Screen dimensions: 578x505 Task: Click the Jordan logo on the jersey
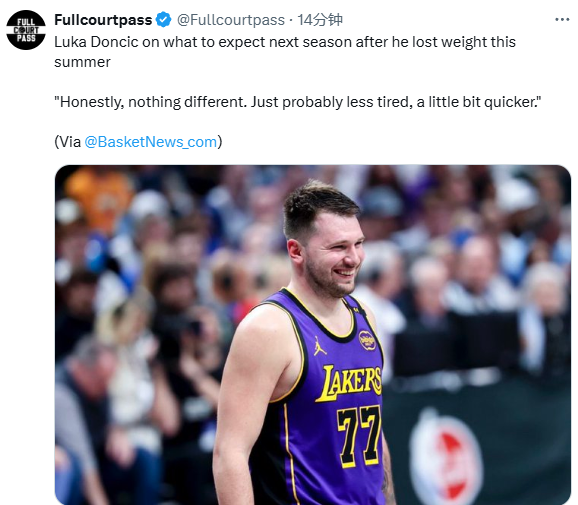[320, 346]
